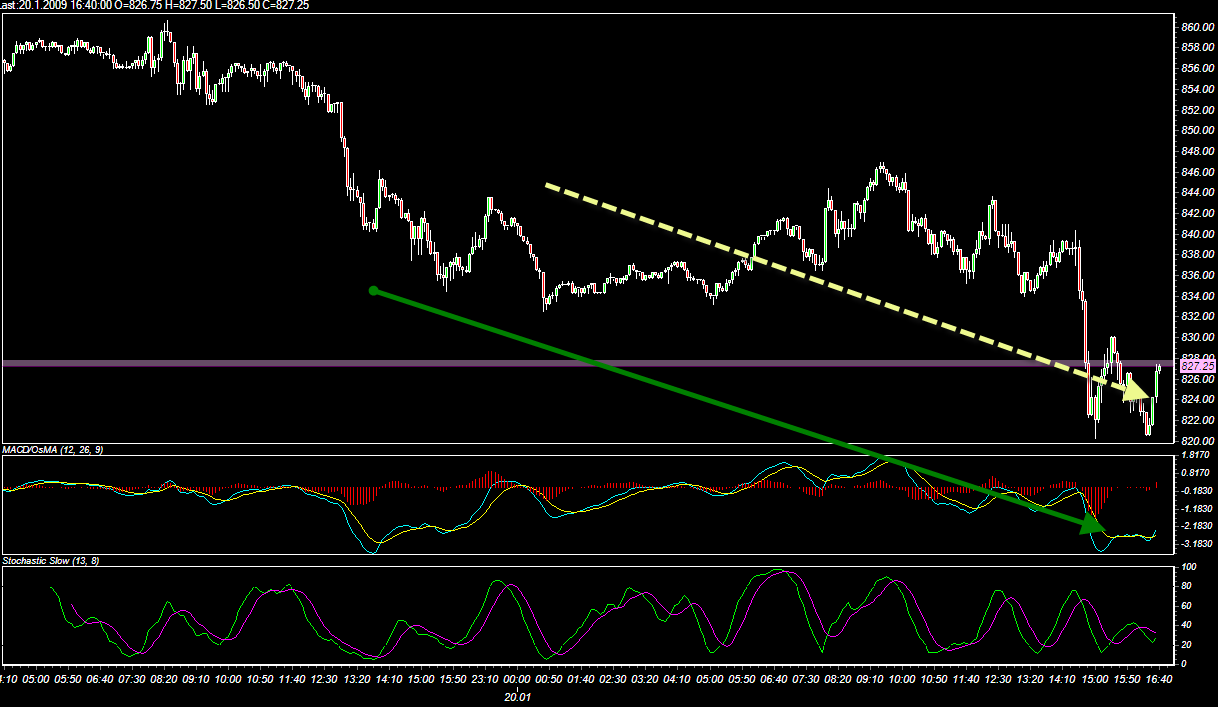The image size is (1218, 707).
Task: Click the 838.00 price axis label
Action: [x=1196, y=255]
